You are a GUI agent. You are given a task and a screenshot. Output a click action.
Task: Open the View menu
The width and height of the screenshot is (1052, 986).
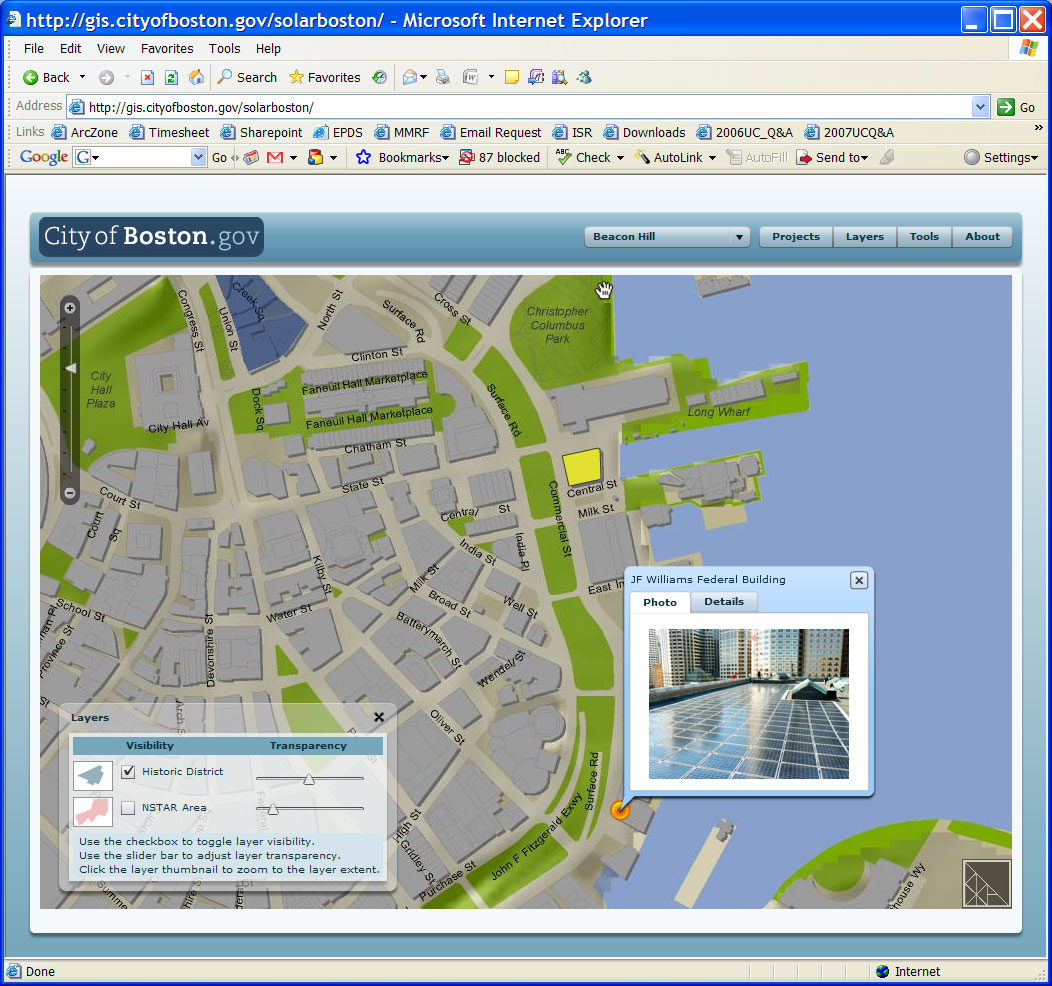click(x=111, y=49)
